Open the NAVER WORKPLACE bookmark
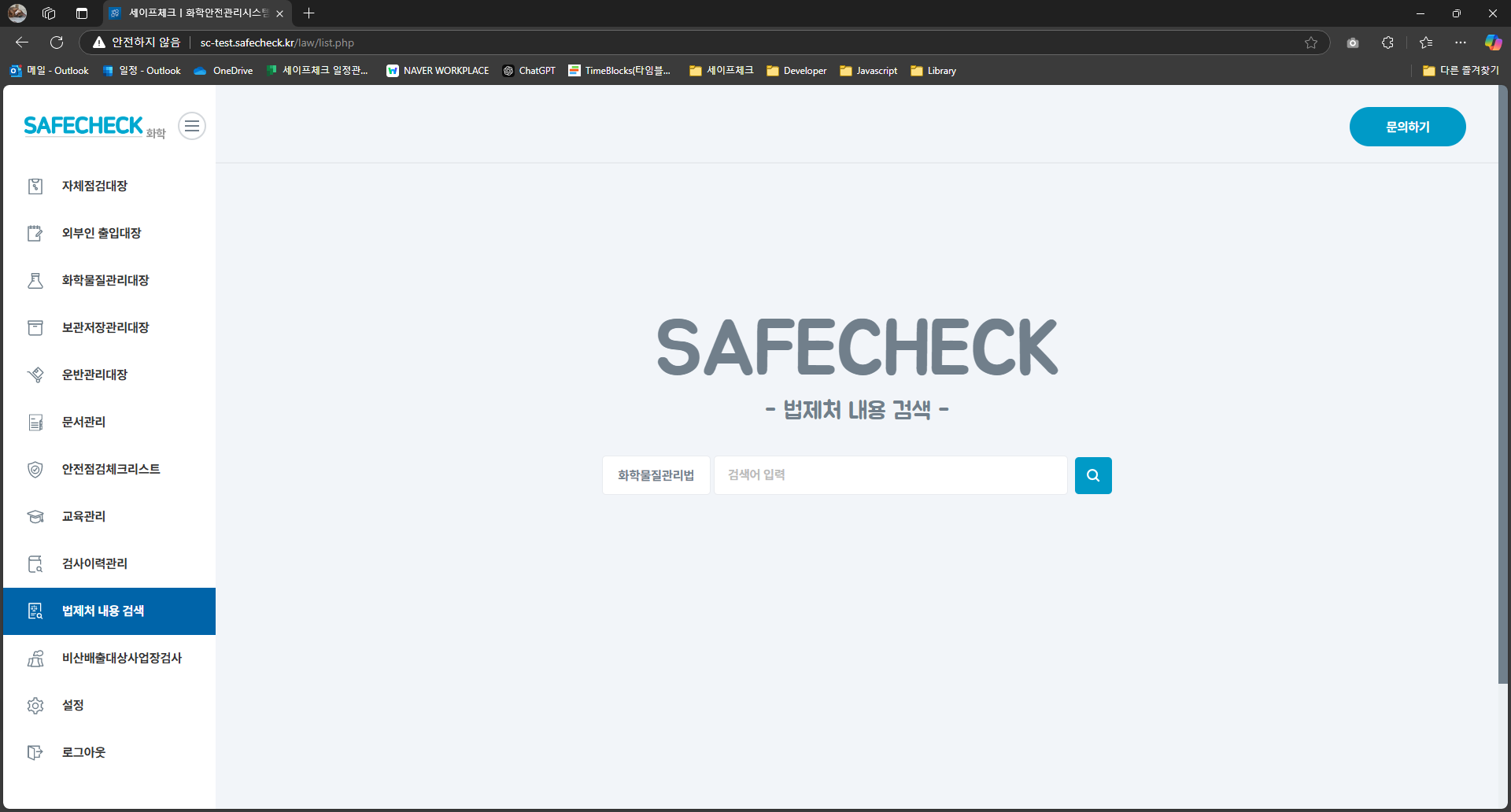 438,71
